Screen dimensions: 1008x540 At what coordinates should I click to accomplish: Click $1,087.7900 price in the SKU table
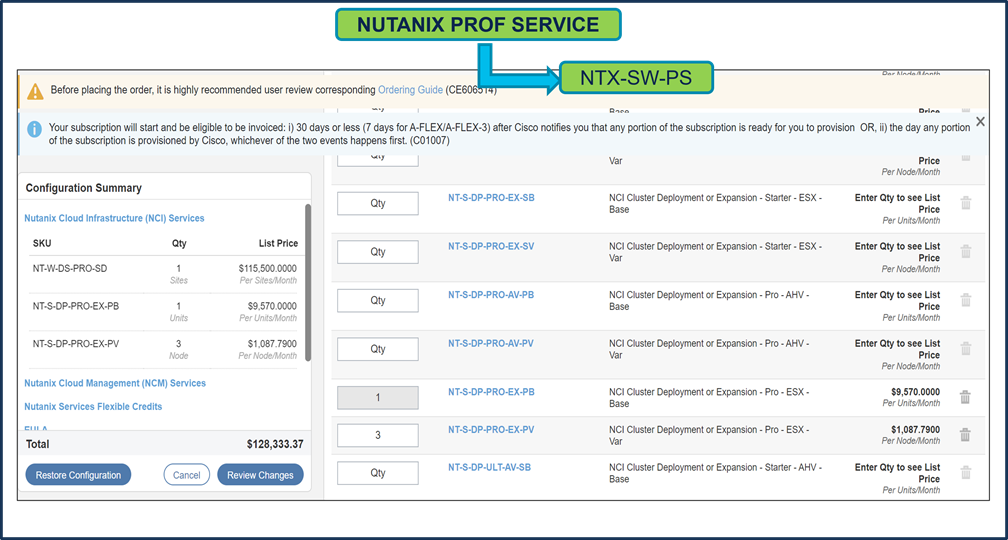point(915,429)
